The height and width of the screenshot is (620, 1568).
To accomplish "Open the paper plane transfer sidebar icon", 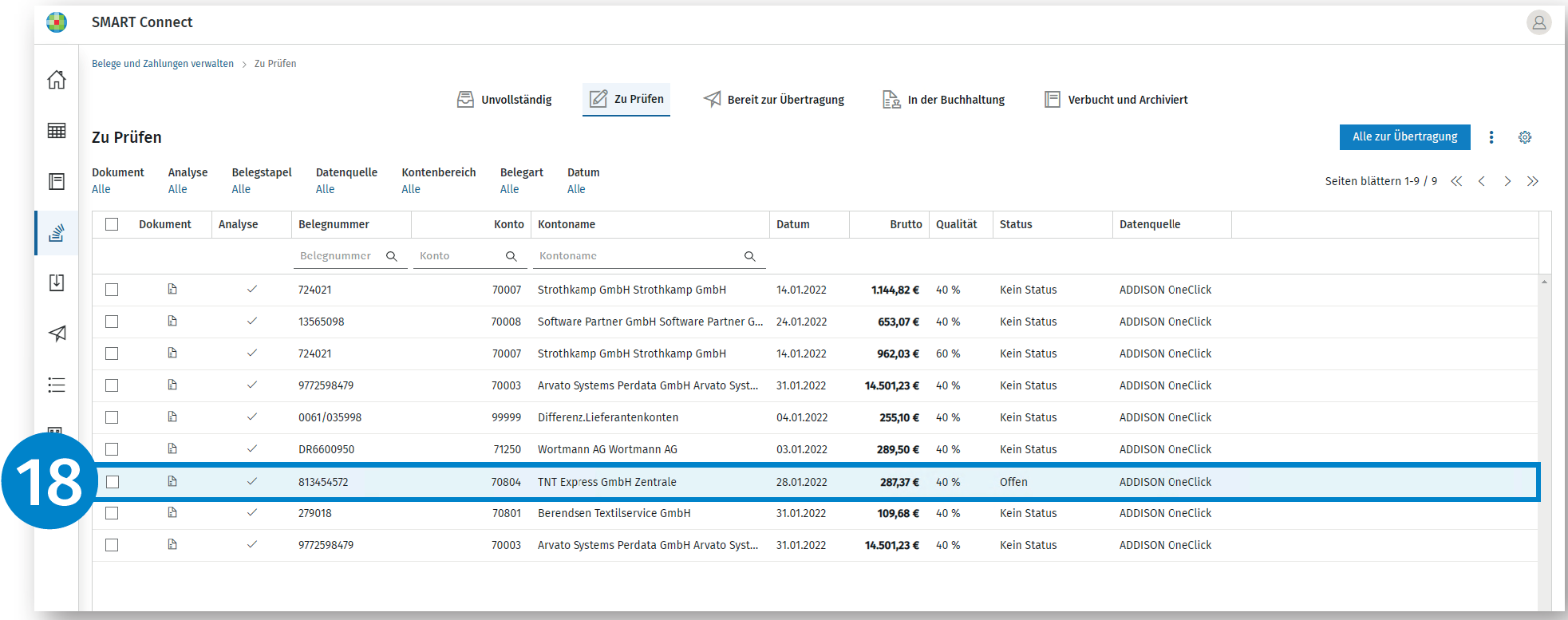I will (x=57, y=334).
